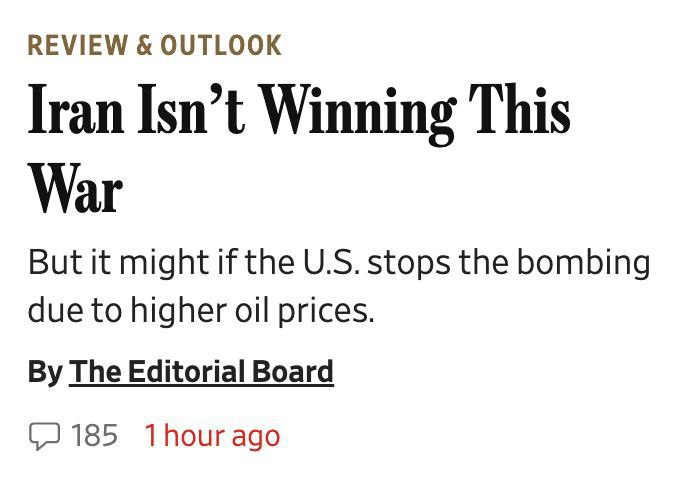Open the 185 comments count

(94, 435)
